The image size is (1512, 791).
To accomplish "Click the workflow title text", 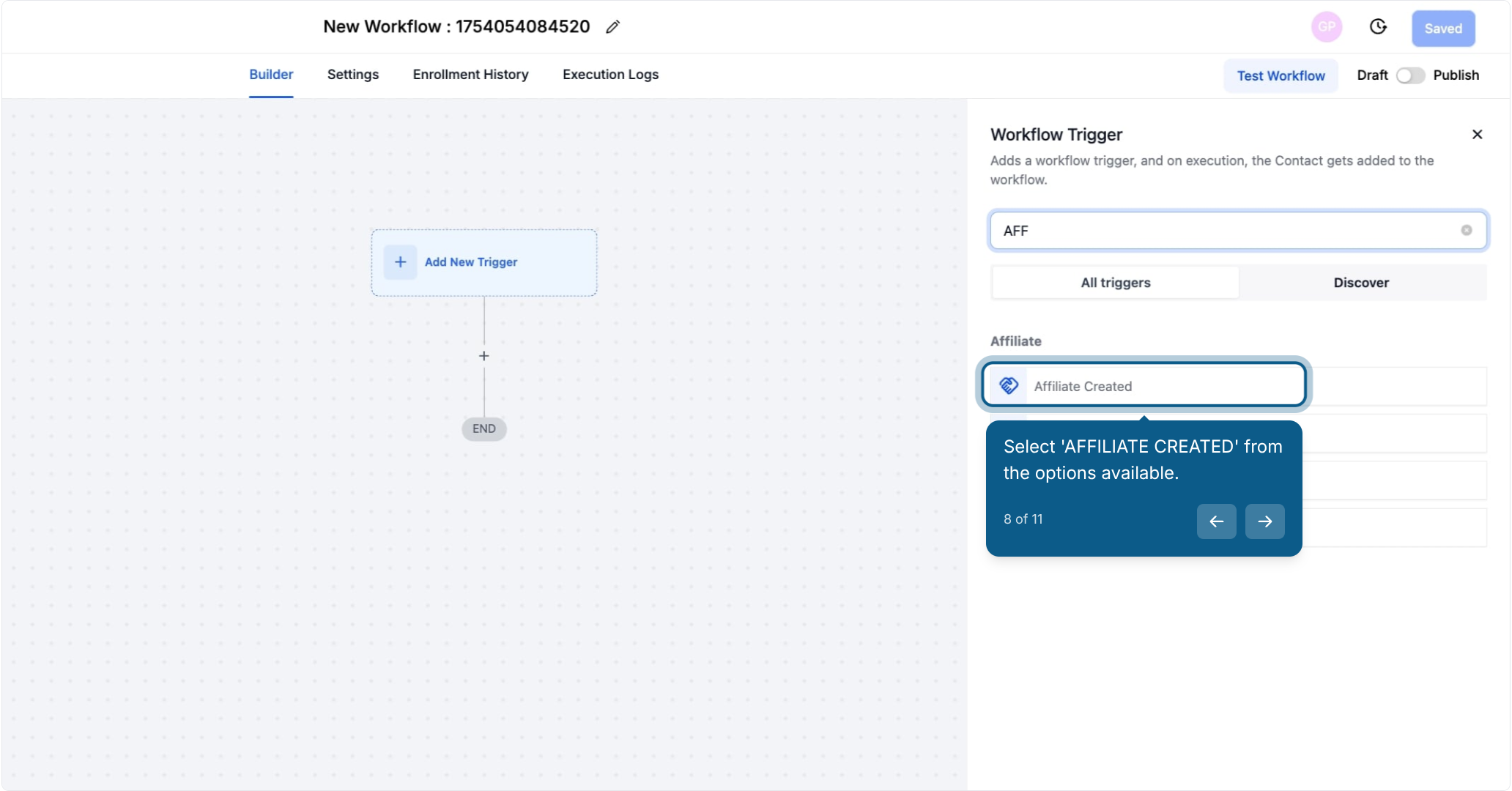I will 456,26.
